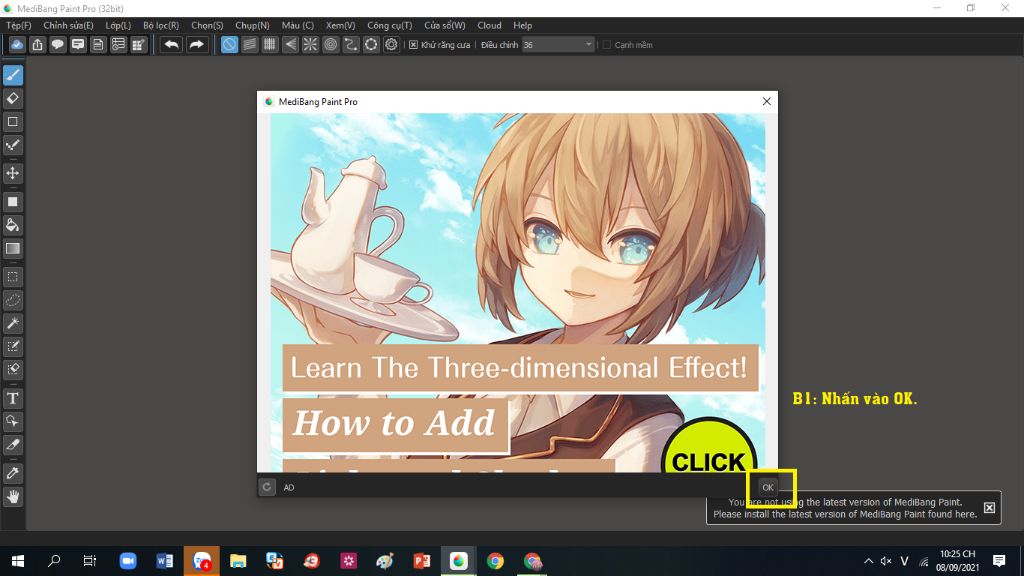
Task: Close the MediBang Paint Pro ad dialog
Action: click(x=767, y=101)
